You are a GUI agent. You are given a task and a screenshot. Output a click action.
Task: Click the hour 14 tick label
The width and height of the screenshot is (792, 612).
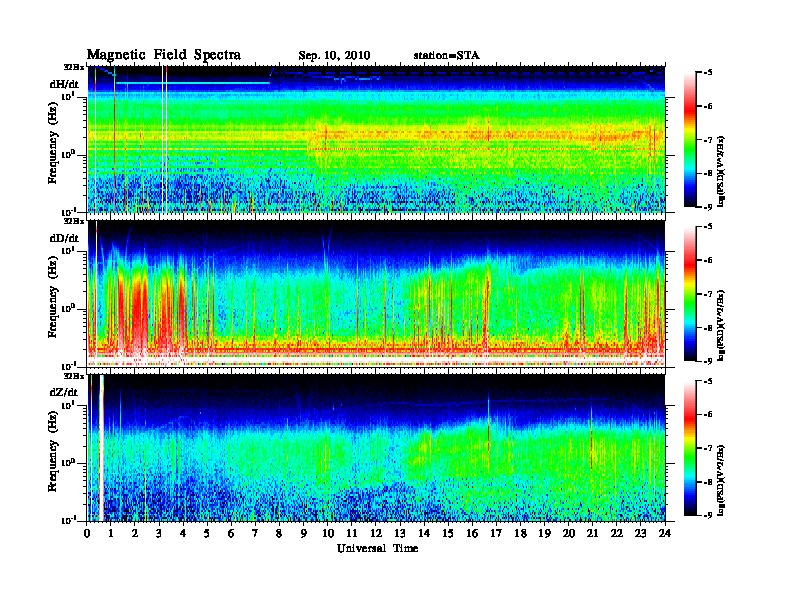point(424,534)
